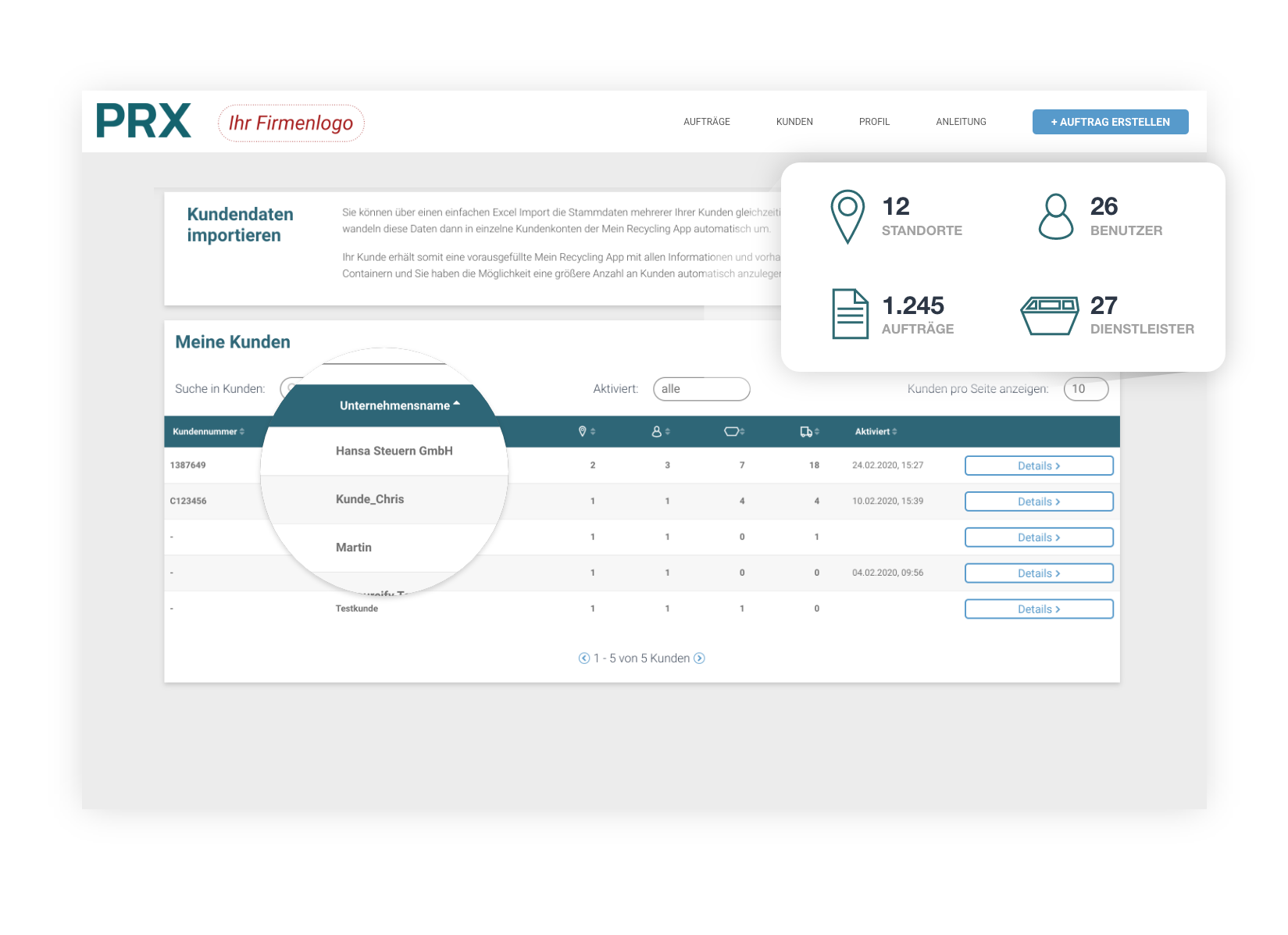1288x935 pixels.
Task: Sort by Kundennummer column
Action: (x=209, y=432)
